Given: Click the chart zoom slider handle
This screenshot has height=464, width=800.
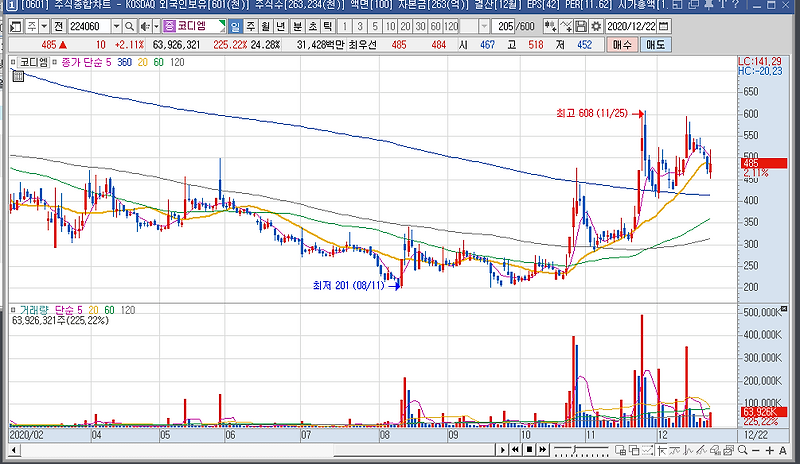Looking at the screenshot, I should point(575,450).
